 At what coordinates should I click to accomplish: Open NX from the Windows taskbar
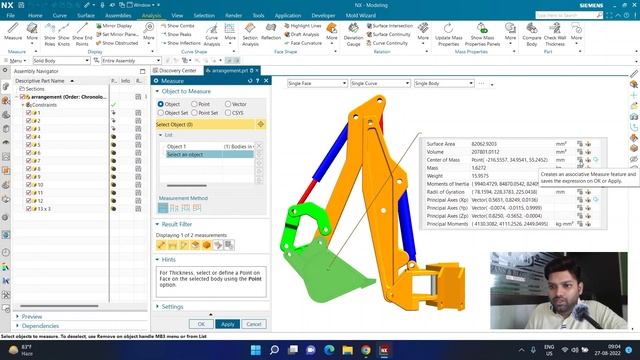click(384, 350)
